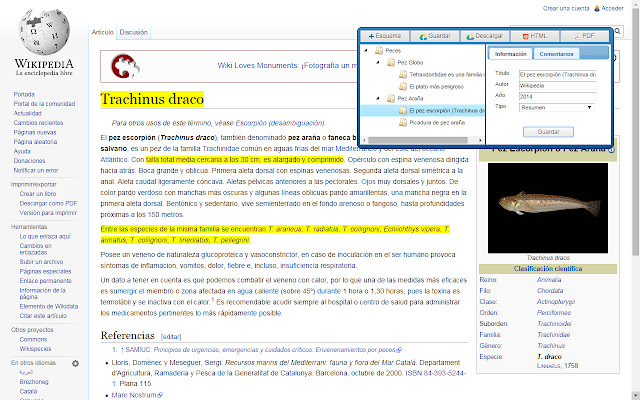Click the Esquema add button

[x=382, y=35]
